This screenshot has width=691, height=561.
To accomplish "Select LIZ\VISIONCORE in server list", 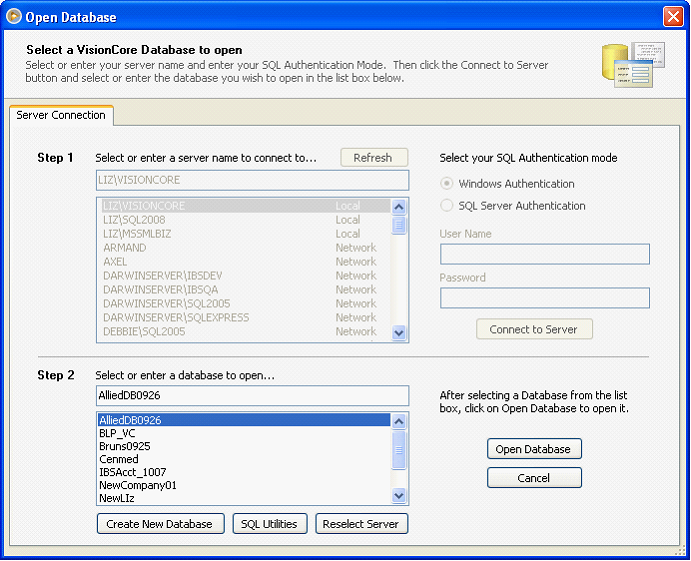I will click(x=245, y=206).
